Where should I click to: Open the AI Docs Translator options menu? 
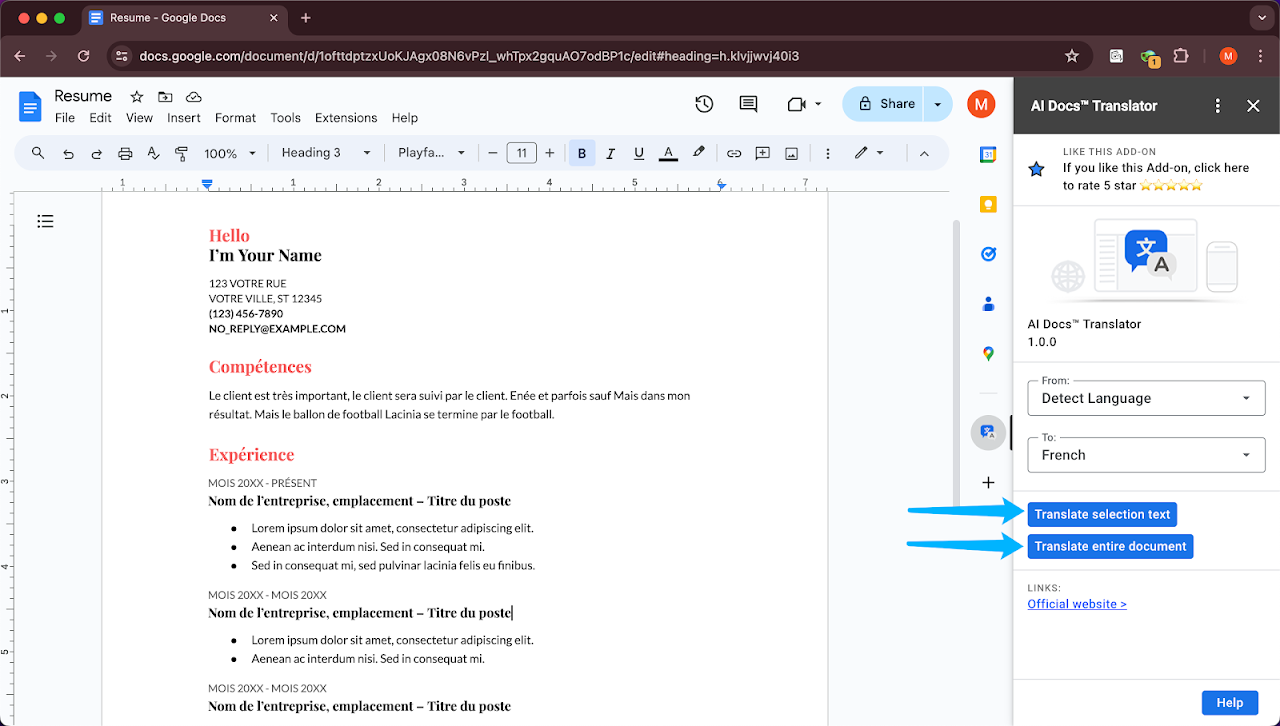coord(1217,106)
